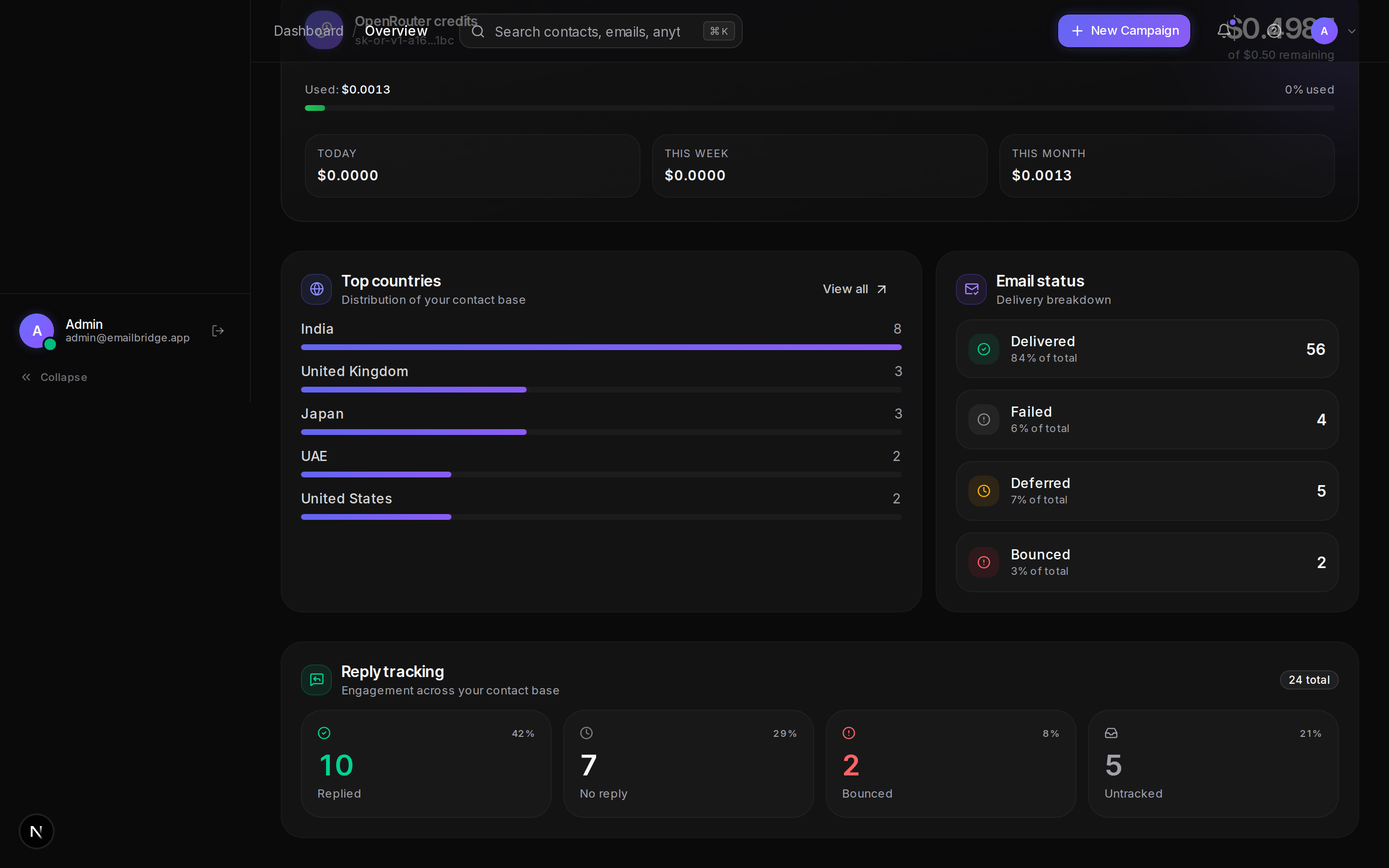
Task: Open the Replied stat card
Action: pos(426,763)
